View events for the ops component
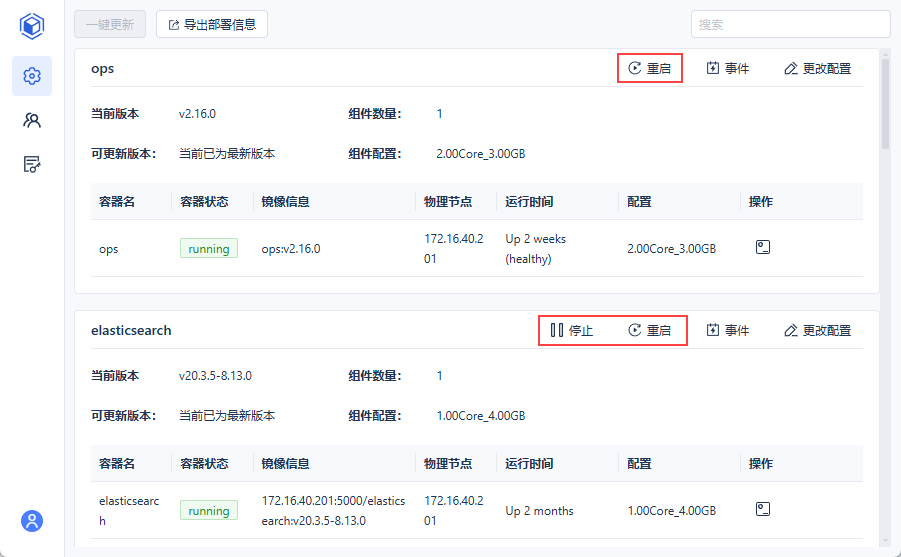The width and height of the screenshot is (901, 557). (x=727, y=68)
